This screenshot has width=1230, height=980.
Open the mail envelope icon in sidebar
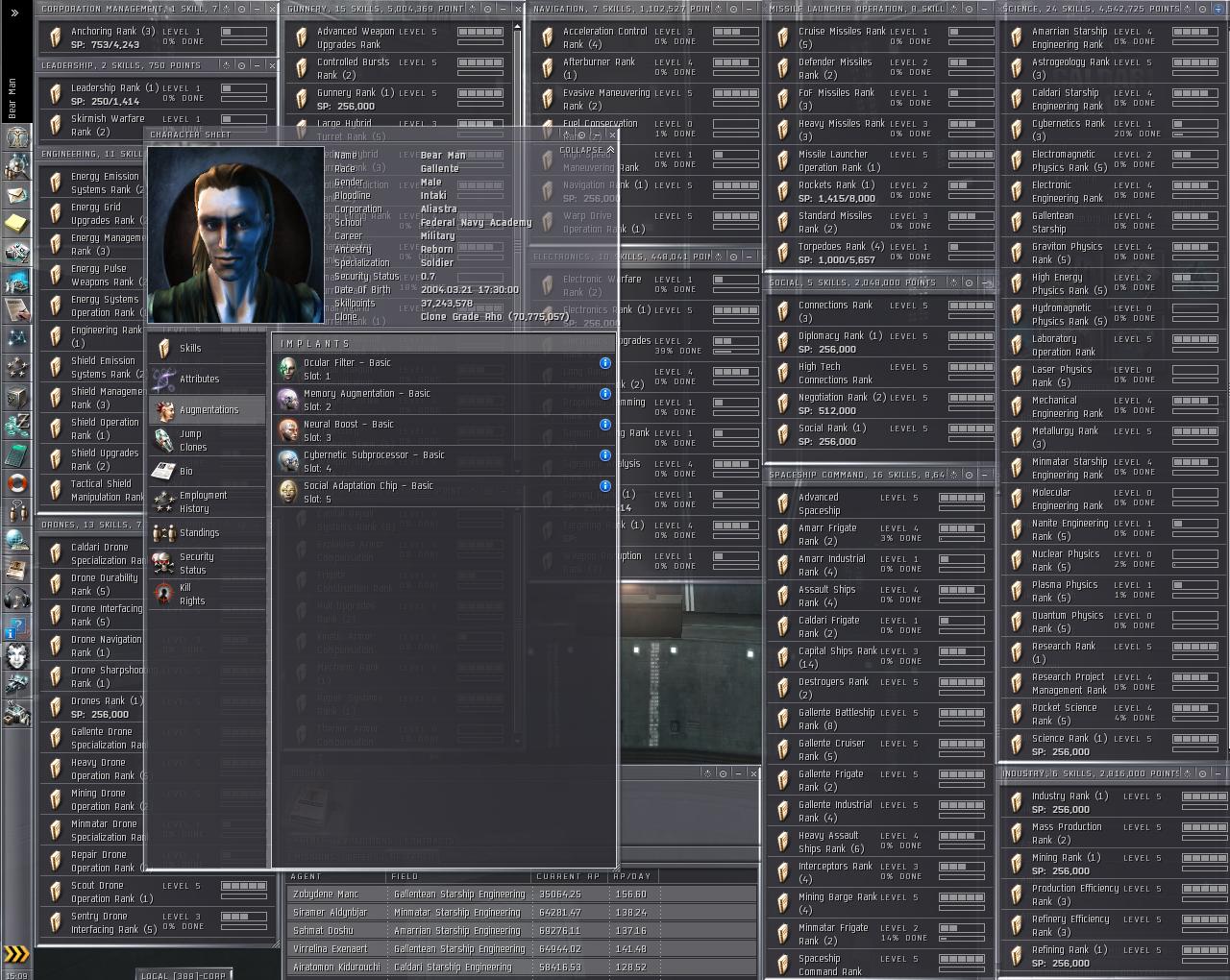coord(16,196)
